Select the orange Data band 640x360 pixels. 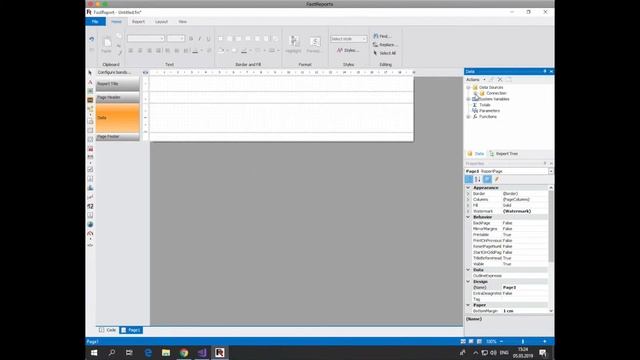118,118
